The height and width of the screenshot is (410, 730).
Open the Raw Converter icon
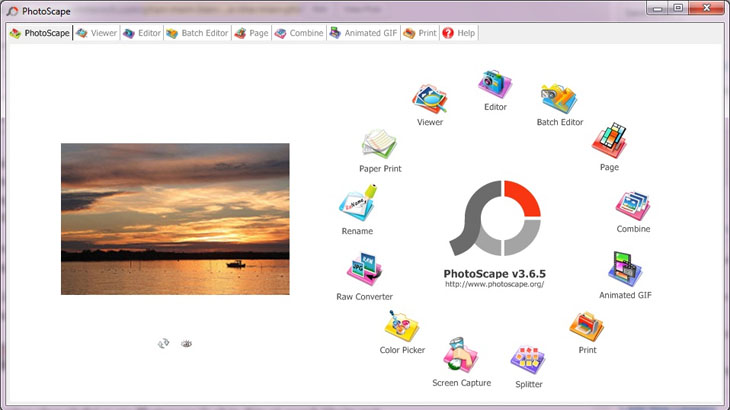(365, 269)
